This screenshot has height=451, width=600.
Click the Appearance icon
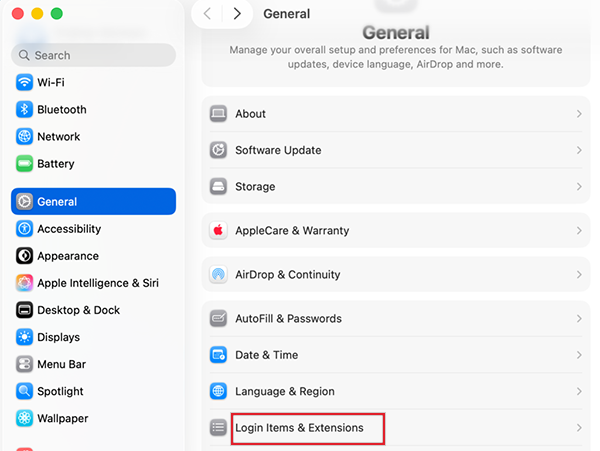click(24, 256)
